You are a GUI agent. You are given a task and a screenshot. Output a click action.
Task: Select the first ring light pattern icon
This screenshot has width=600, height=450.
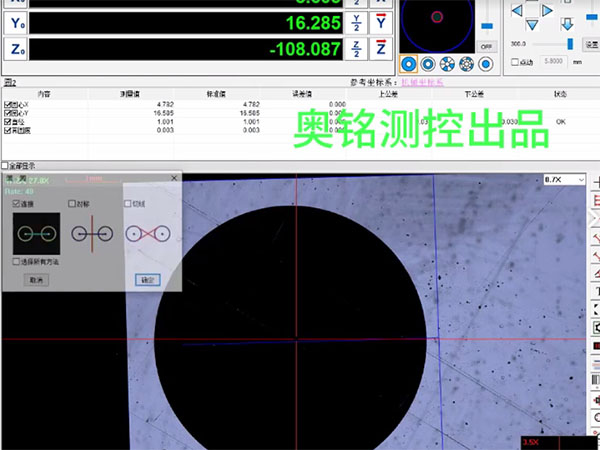coord(408,64)
